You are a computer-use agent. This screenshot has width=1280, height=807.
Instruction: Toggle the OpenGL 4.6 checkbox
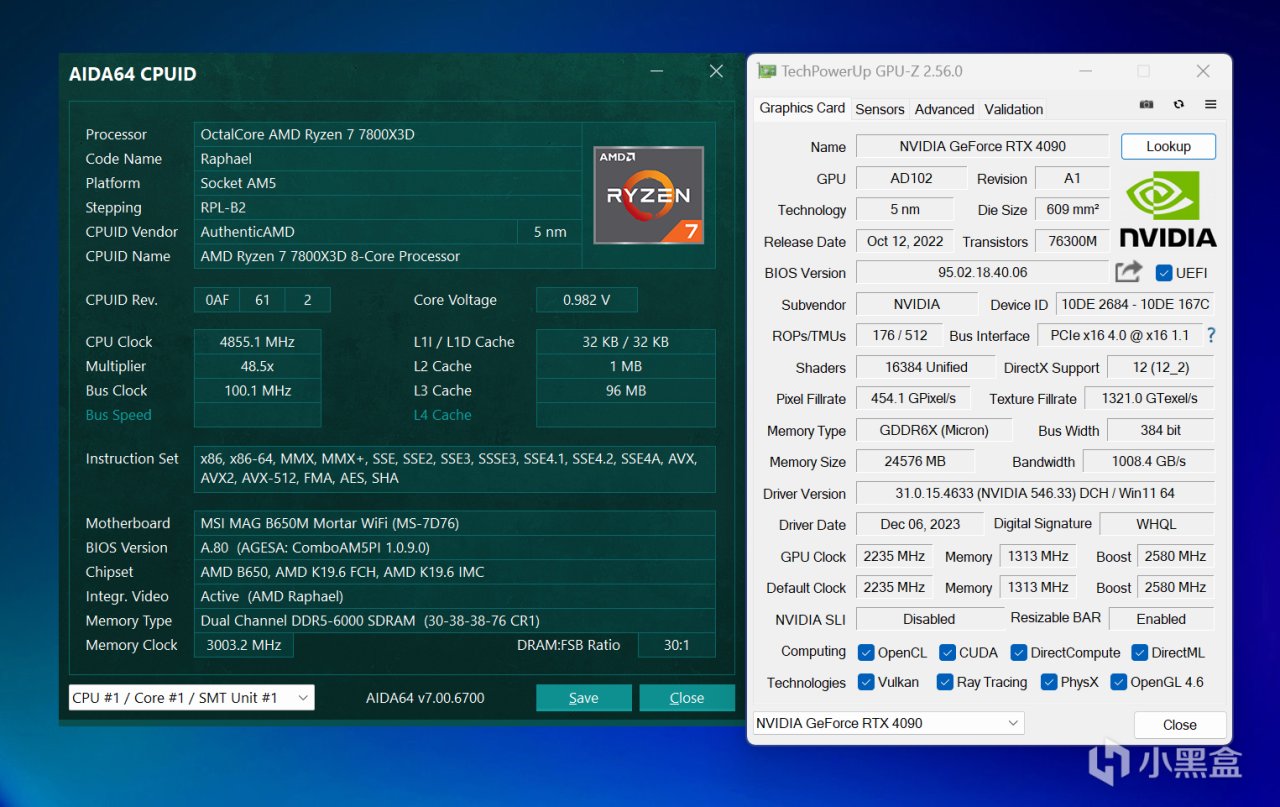coord(1118,682)
